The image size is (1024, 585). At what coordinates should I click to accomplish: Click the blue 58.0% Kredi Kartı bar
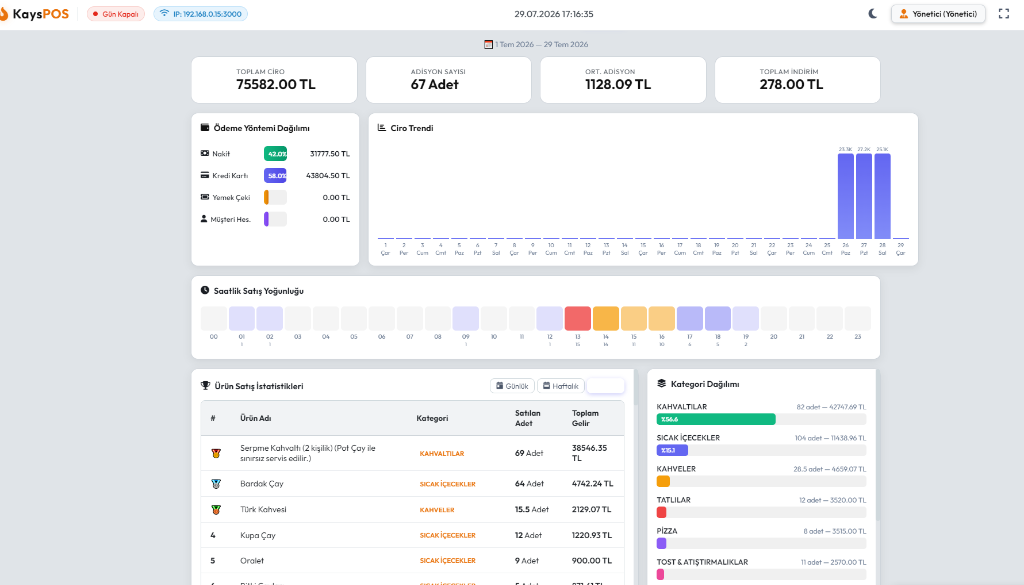[x=276, y=175]
